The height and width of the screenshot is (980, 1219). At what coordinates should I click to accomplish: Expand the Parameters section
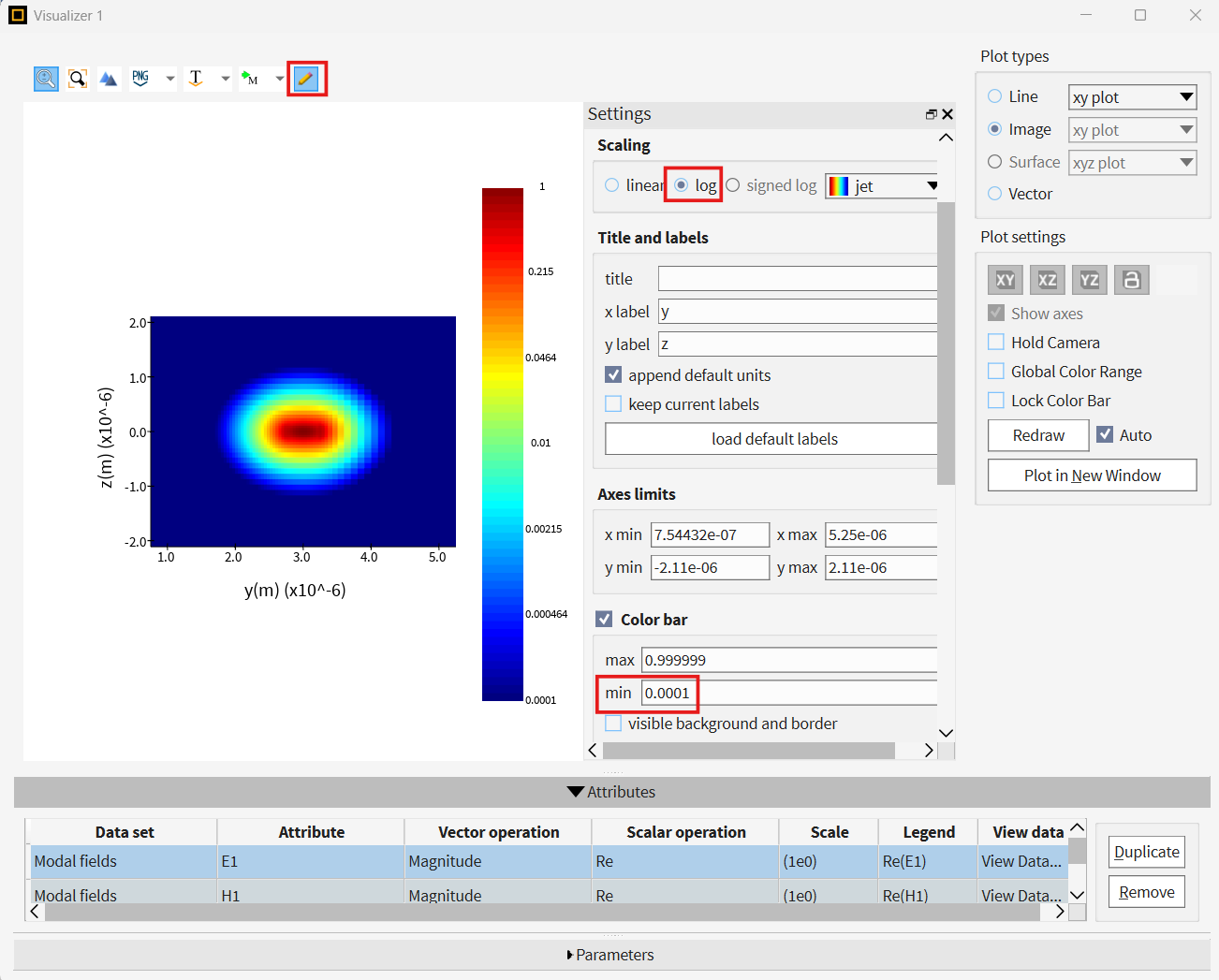pos(611,955)
